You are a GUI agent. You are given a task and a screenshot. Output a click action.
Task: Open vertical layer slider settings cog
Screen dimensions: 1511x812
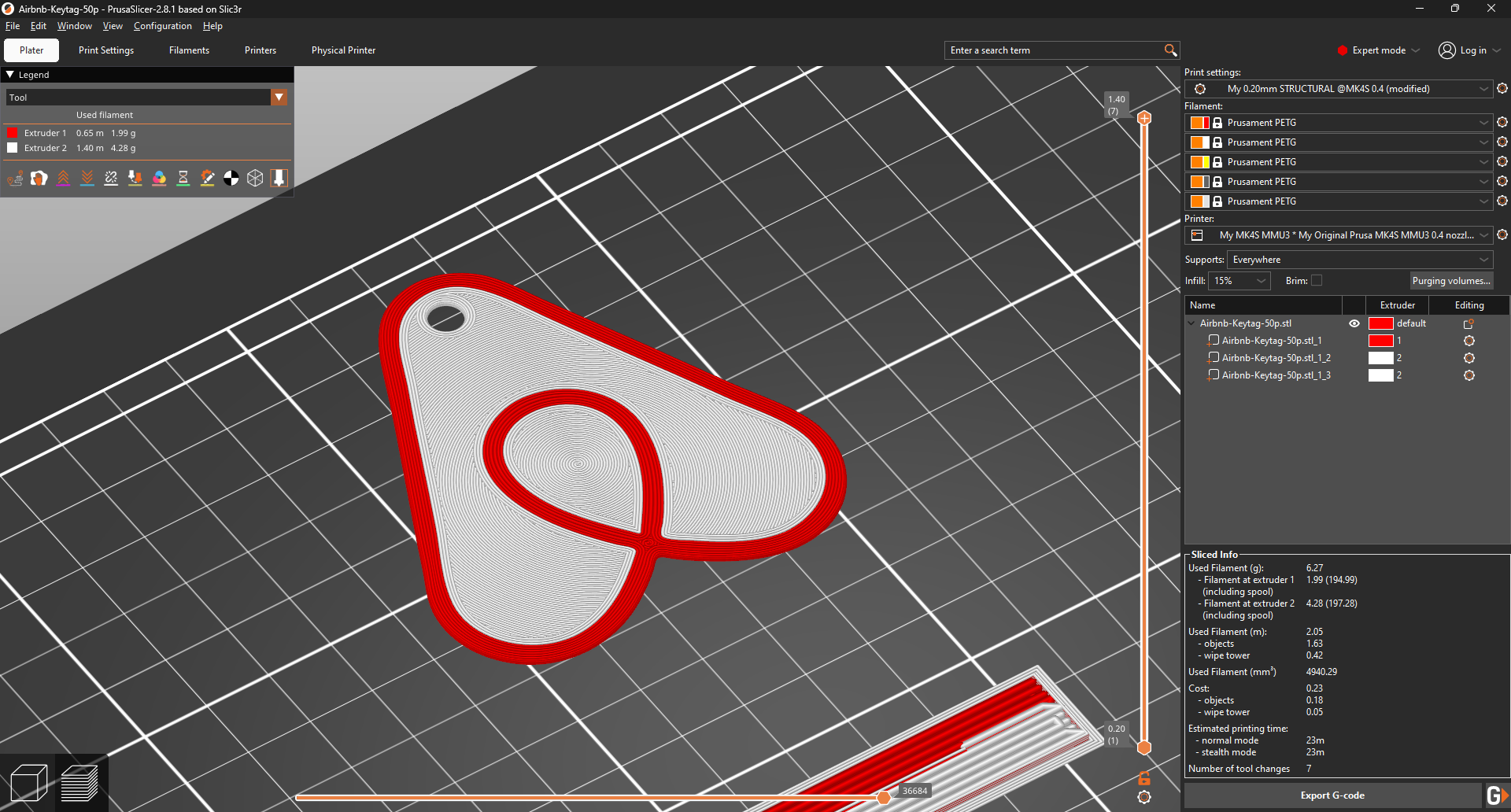coord(1144,797)
